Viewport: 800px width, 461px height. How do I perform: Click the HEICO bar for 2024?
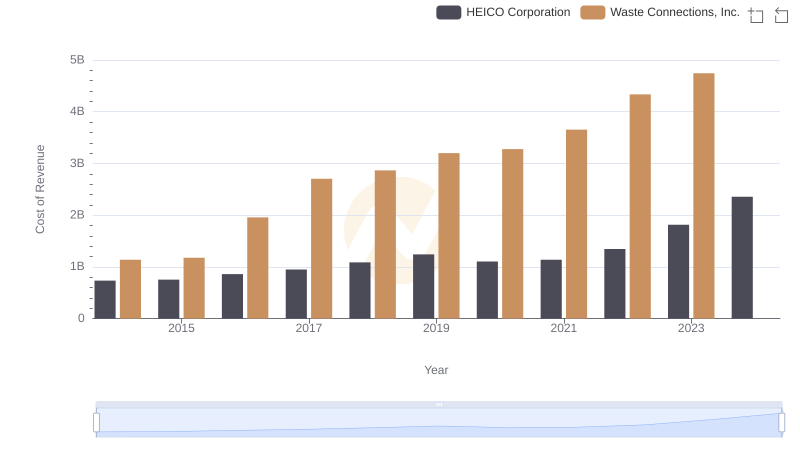pyautogui.click(x=742, y=258)
